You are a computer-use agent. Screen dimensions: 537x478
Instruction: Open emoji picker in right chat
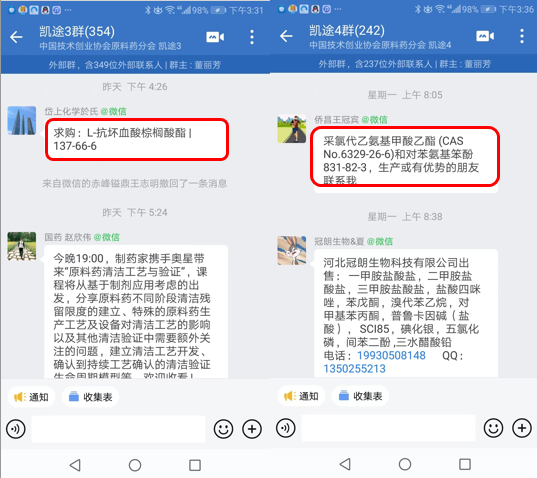pos(493,428)
